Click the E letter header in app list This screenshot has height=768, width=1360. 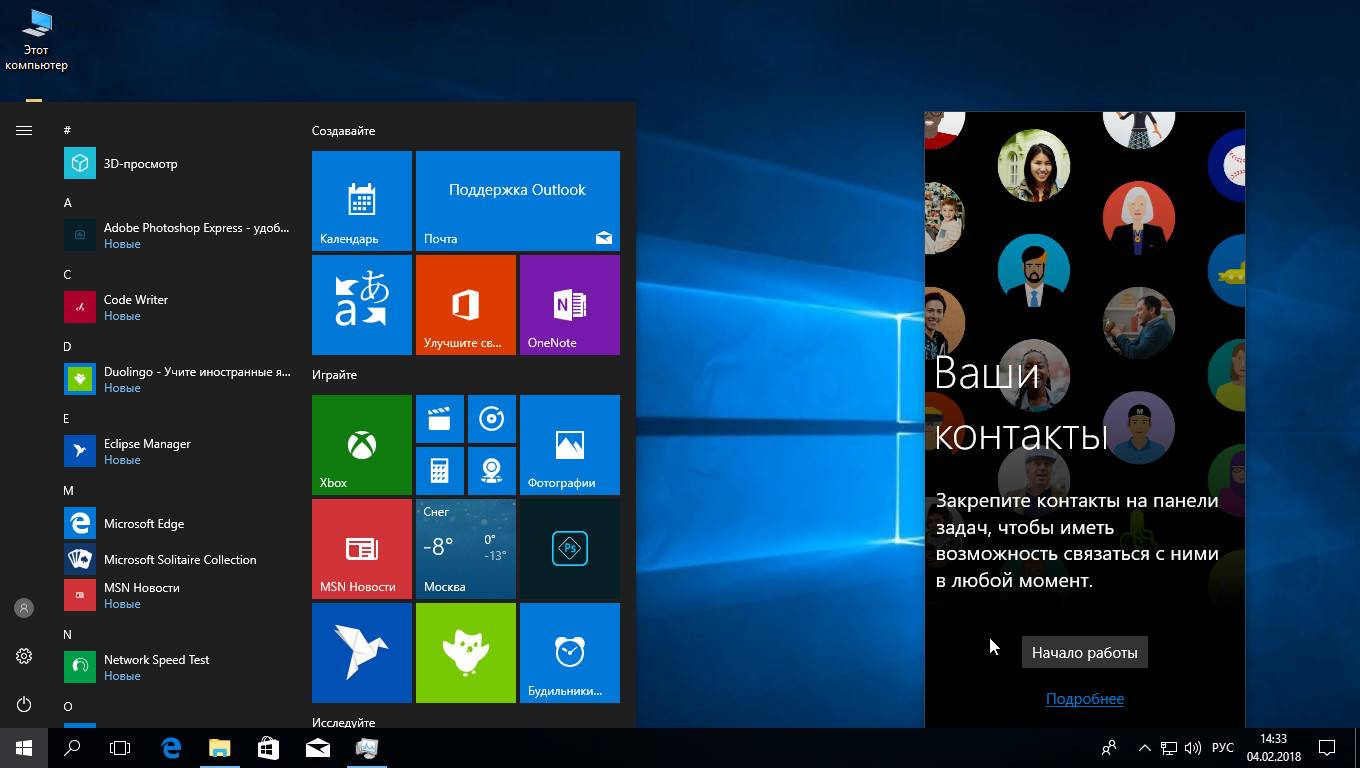click(66, 418)
